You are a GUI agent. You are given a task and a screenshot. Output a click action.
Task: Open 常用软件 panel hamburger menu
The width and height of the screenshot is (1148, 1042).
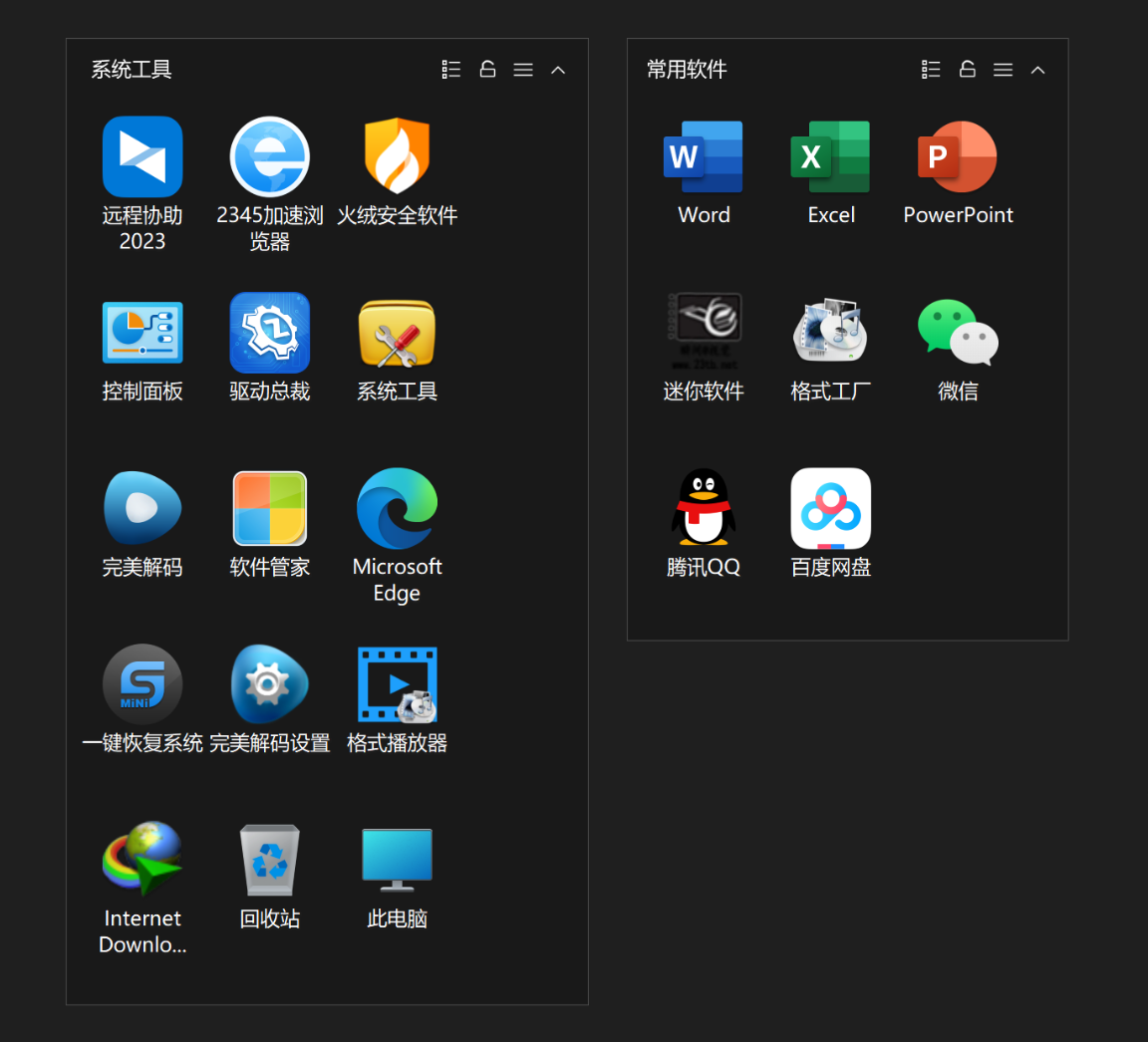(1003, 70)
